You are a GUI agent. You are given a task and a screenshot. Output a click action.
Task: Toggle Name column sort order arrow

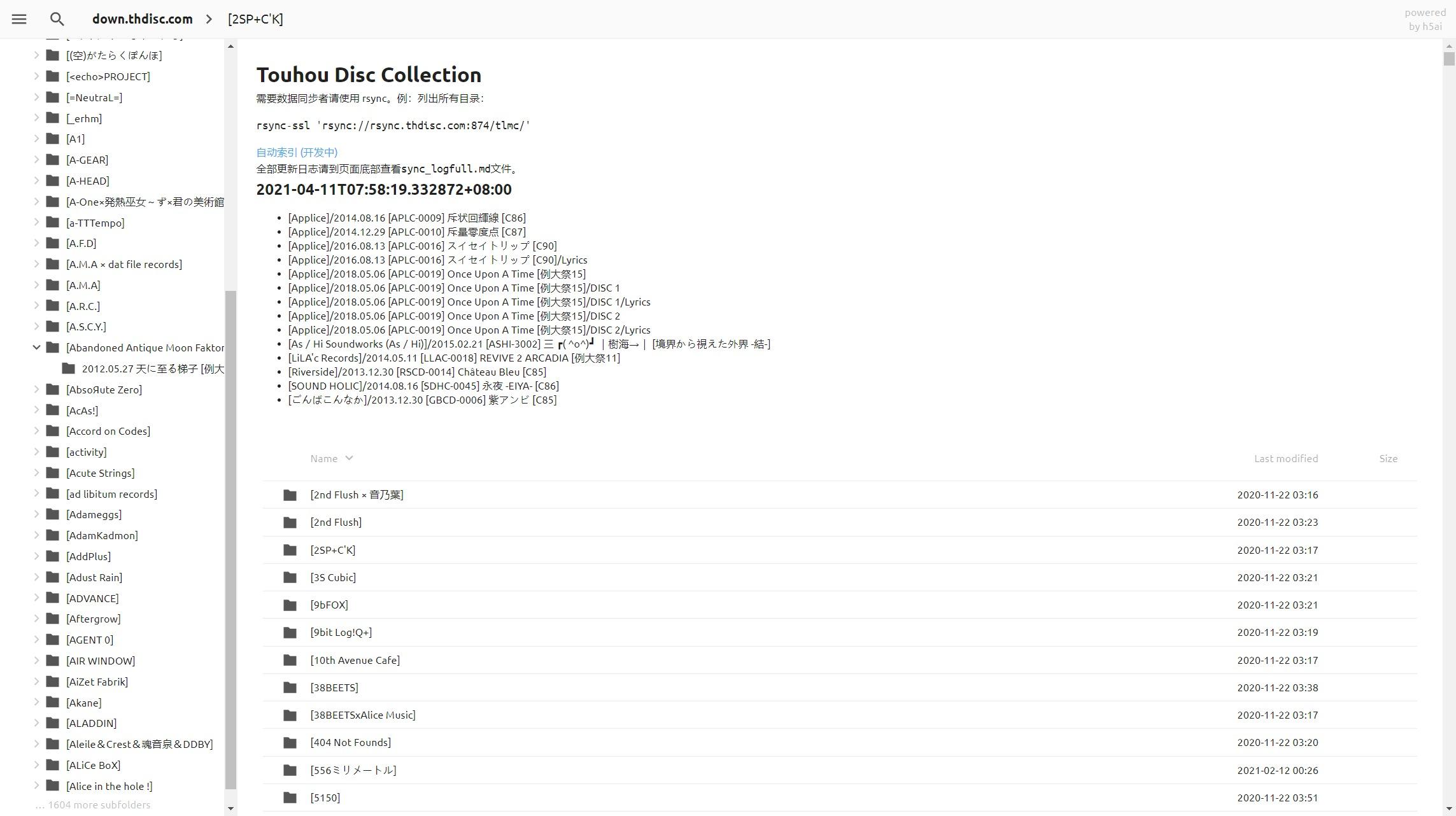click(349, 458)
